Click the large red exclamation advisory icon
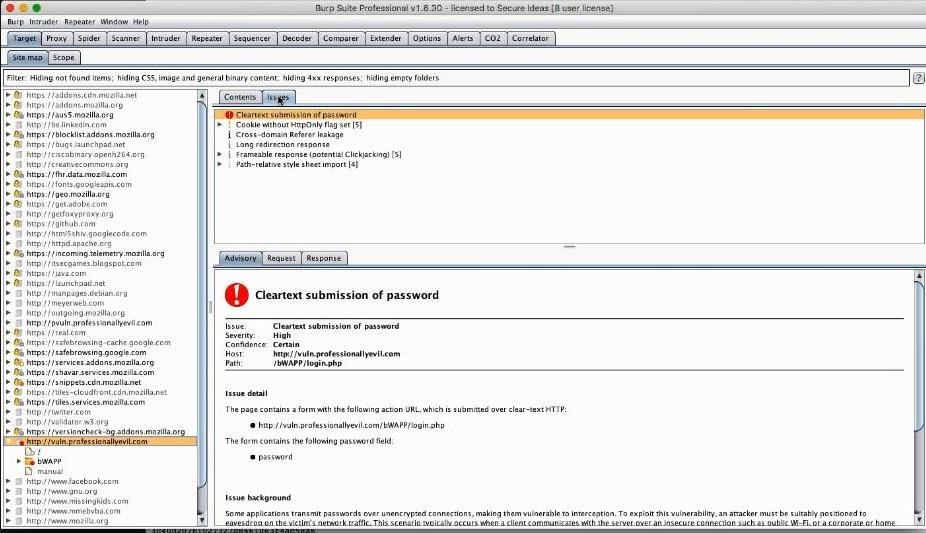926x533 pixels. [237, 295]
